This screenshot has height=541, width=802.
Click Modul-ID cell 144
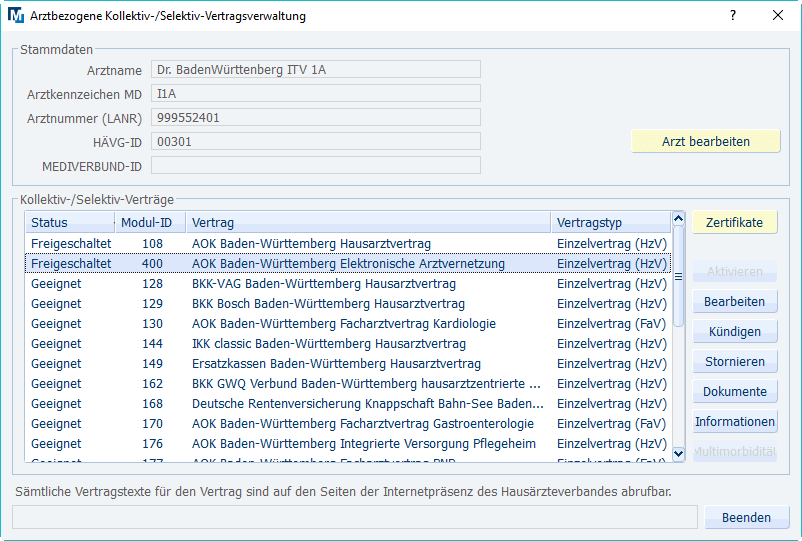pyautogui.click(x=152, y=344)
